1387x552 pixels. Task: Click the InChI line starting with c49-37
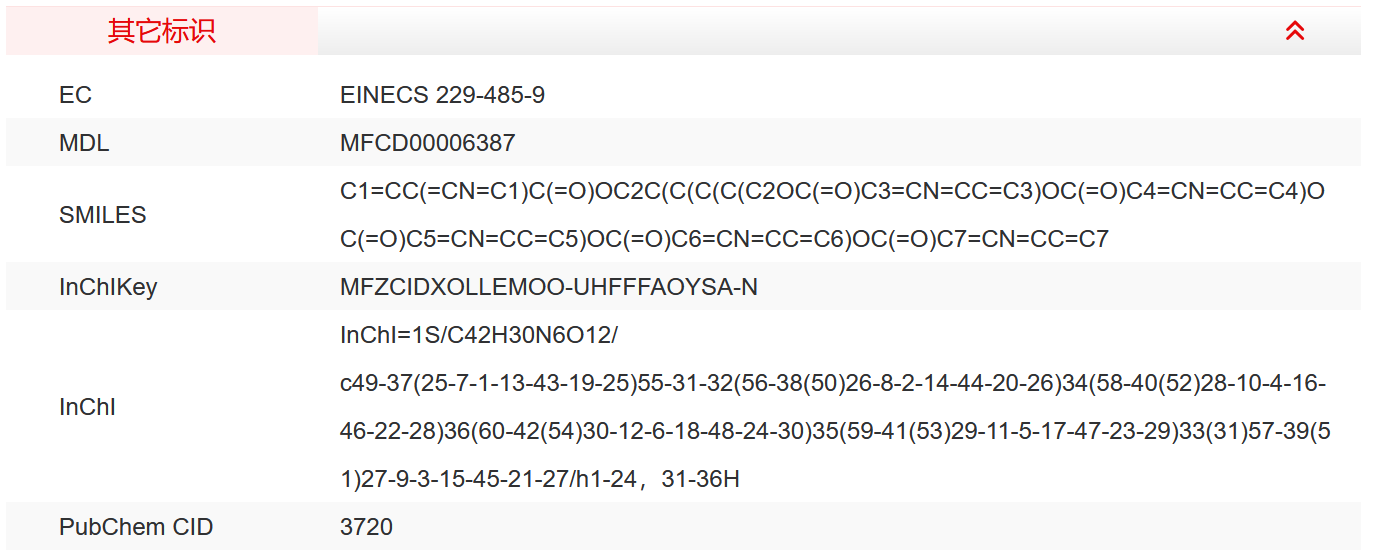click(x=832, y=383)
